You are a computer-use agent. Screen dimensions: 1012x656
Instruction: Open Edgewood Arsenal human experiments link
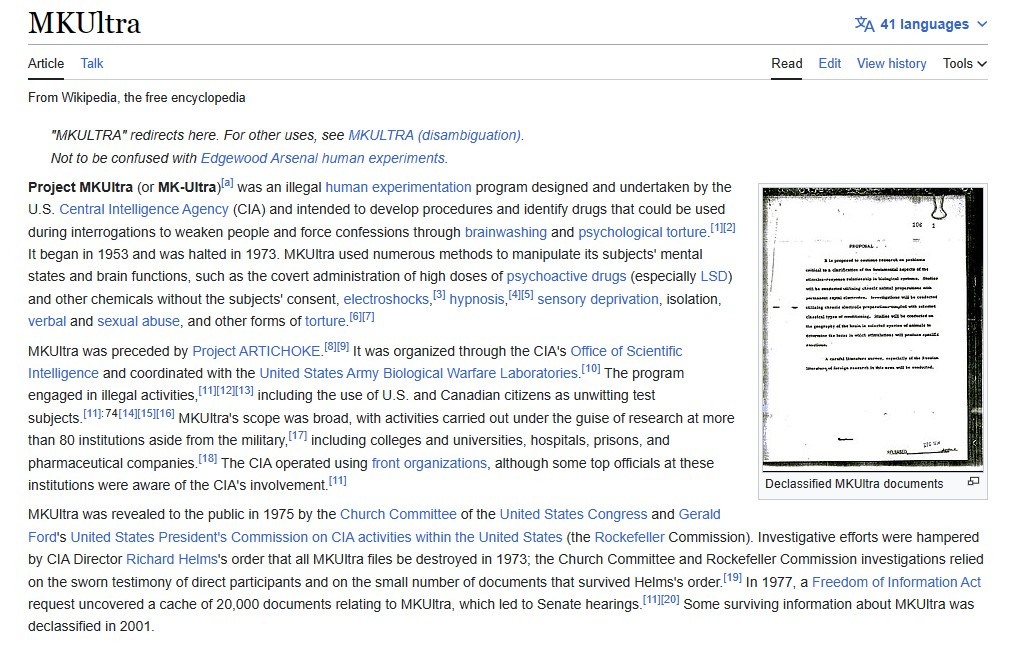click(x=323, y=158)
